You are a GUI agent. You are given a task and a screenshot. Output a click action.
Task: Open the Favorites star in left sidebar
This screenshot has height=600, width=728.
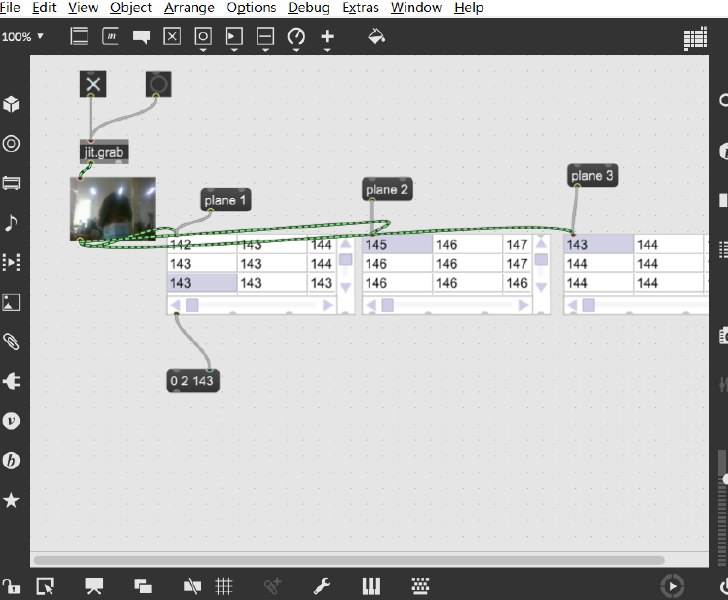click(x=11, y=500)
